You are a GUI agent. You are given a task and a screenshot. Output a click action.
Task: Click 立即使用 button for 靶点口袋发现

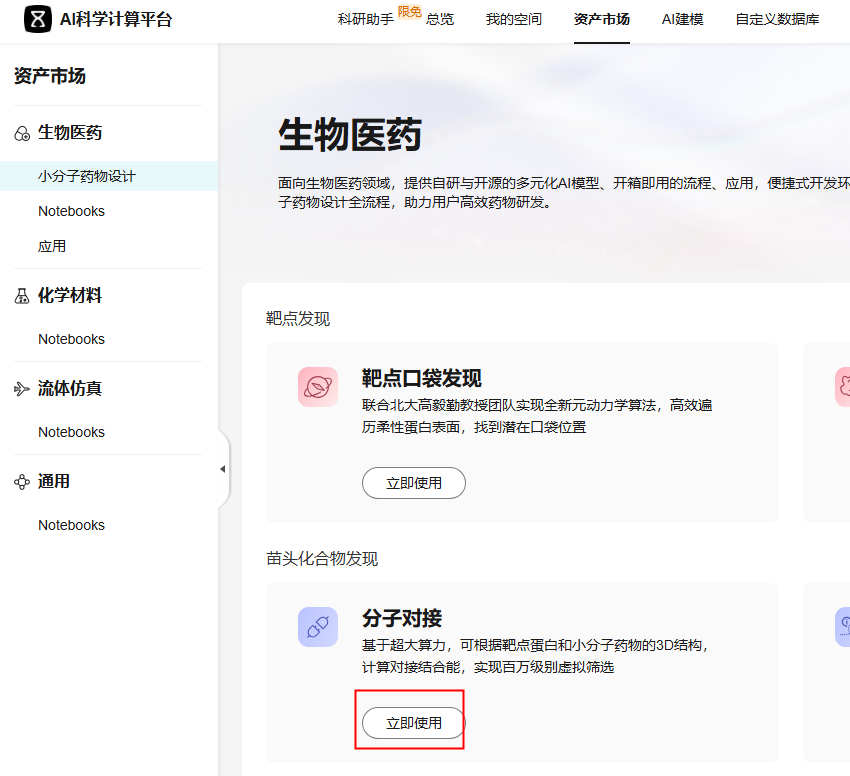(x=413, y=483)
